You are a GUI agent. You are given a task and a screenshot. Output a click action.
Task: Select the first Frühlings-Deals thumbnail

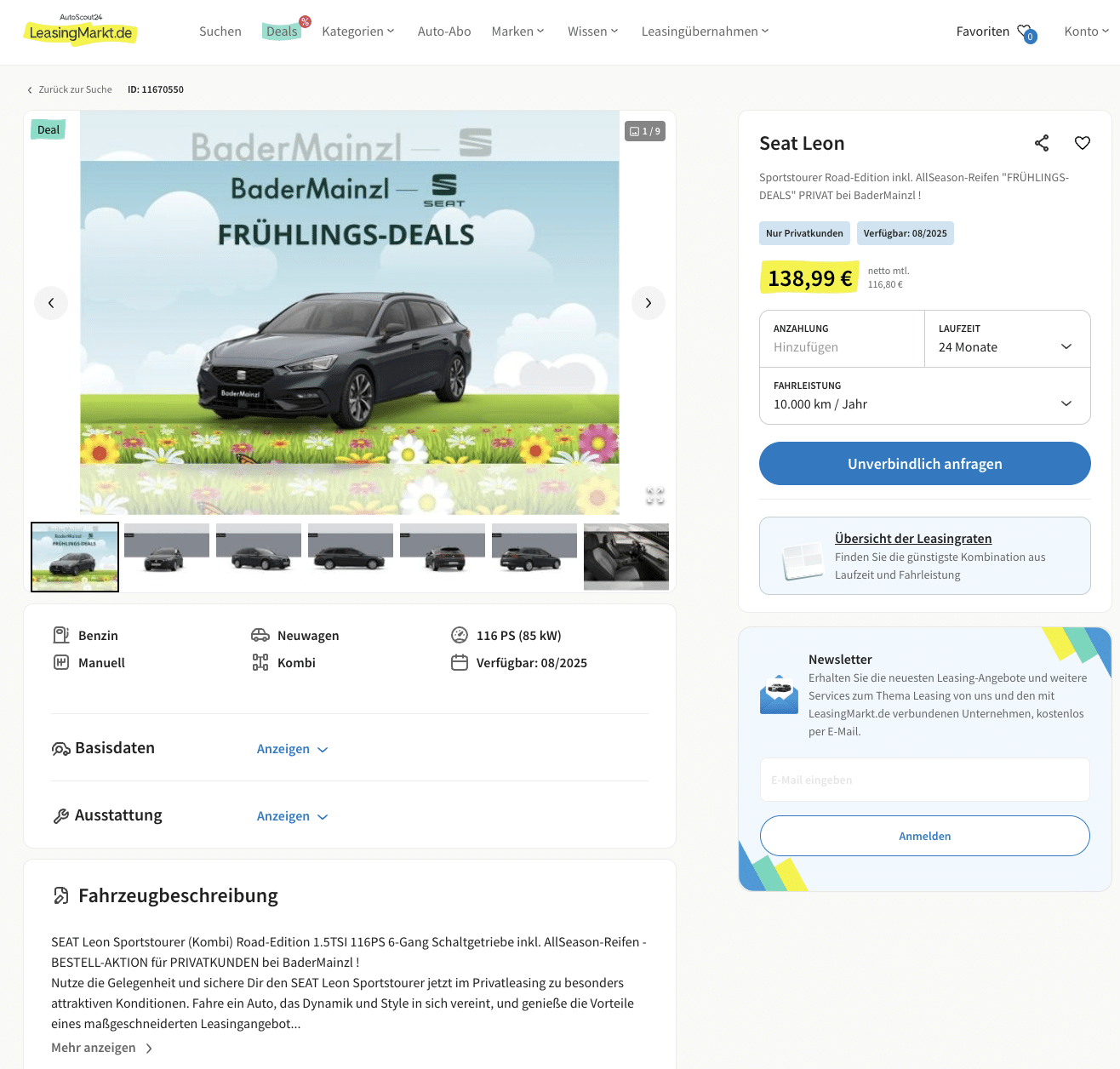click(75, 557)
